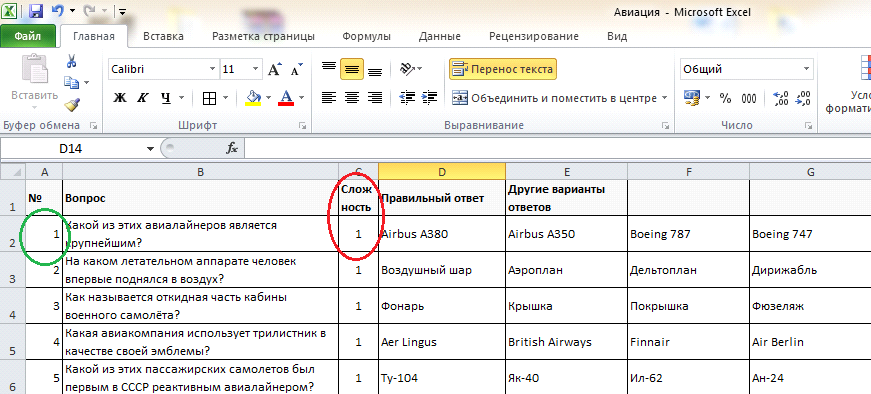Toggle Bold formatting (Ж)

119,98
